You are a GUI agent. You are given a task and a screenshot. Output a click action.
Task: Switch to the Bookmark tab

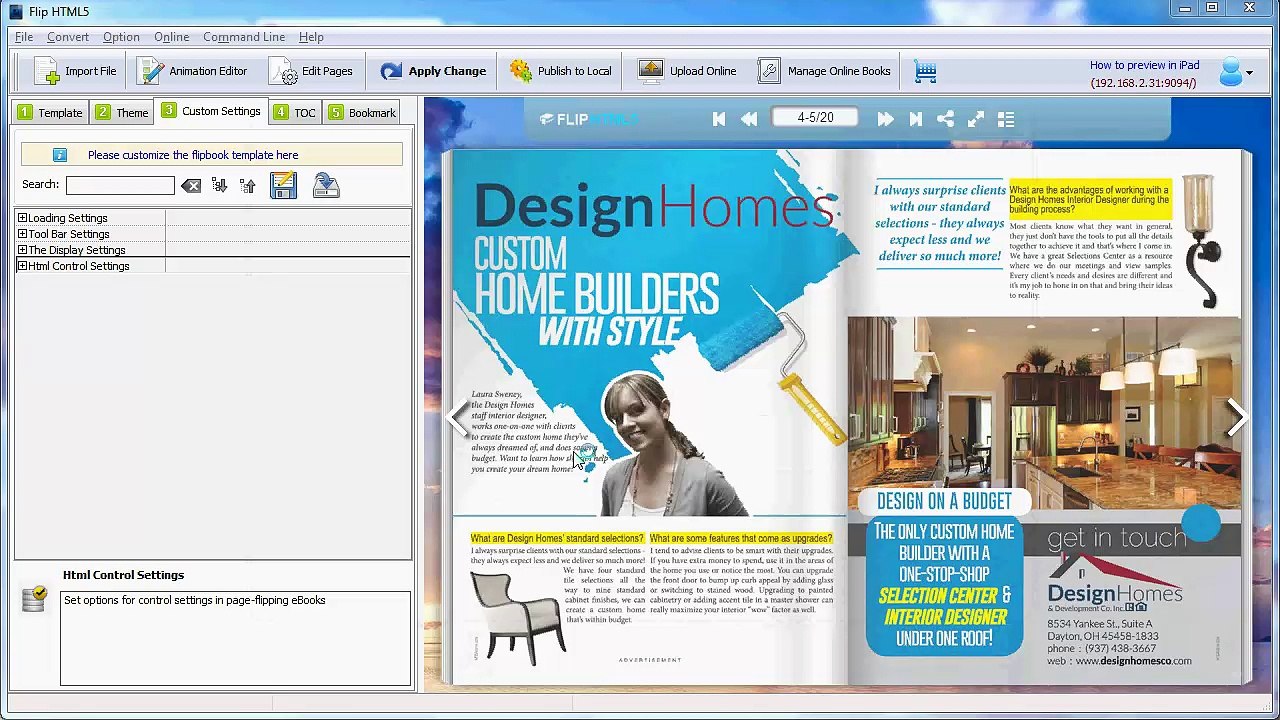[x=362, y=112]
